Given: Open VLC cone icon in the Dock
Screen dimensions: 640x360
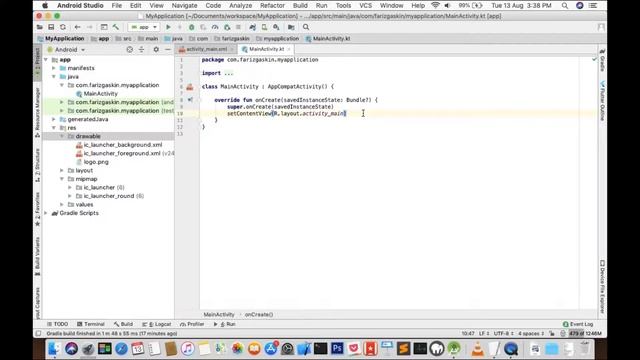Looking at the screenshot, I should coord(478,348).
